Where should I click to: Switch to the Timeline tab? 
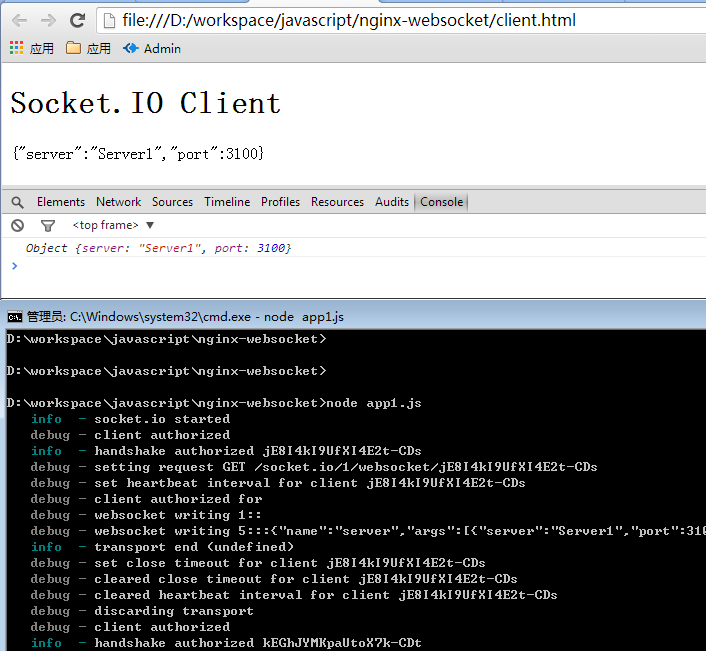click(x=227, y=202)
